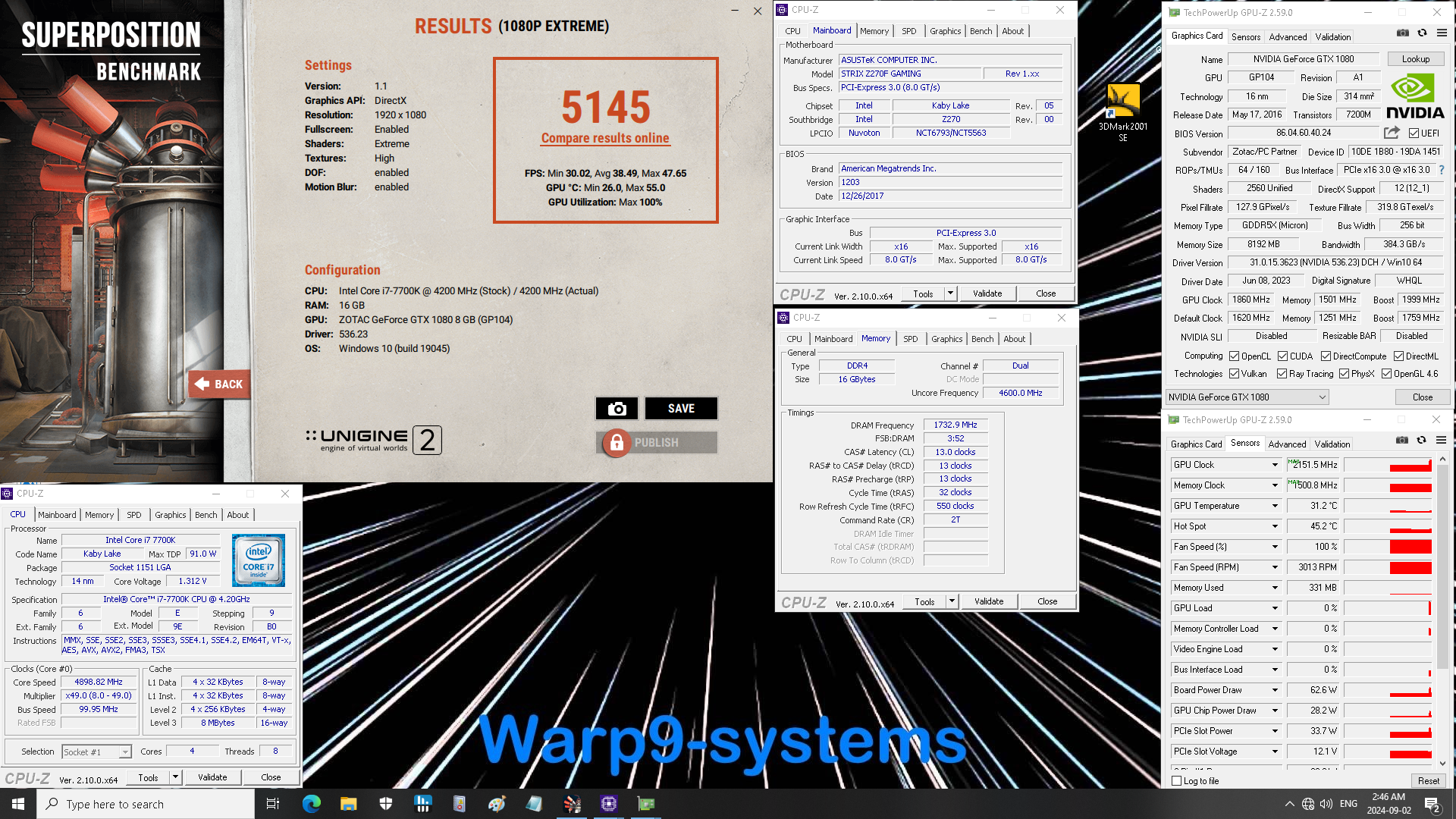Click the BIOS share/export arrow icon in GPU-Z
The width and height of the screenshot is (1456, 819).
pyautogui.click(x=1392, y=133)
